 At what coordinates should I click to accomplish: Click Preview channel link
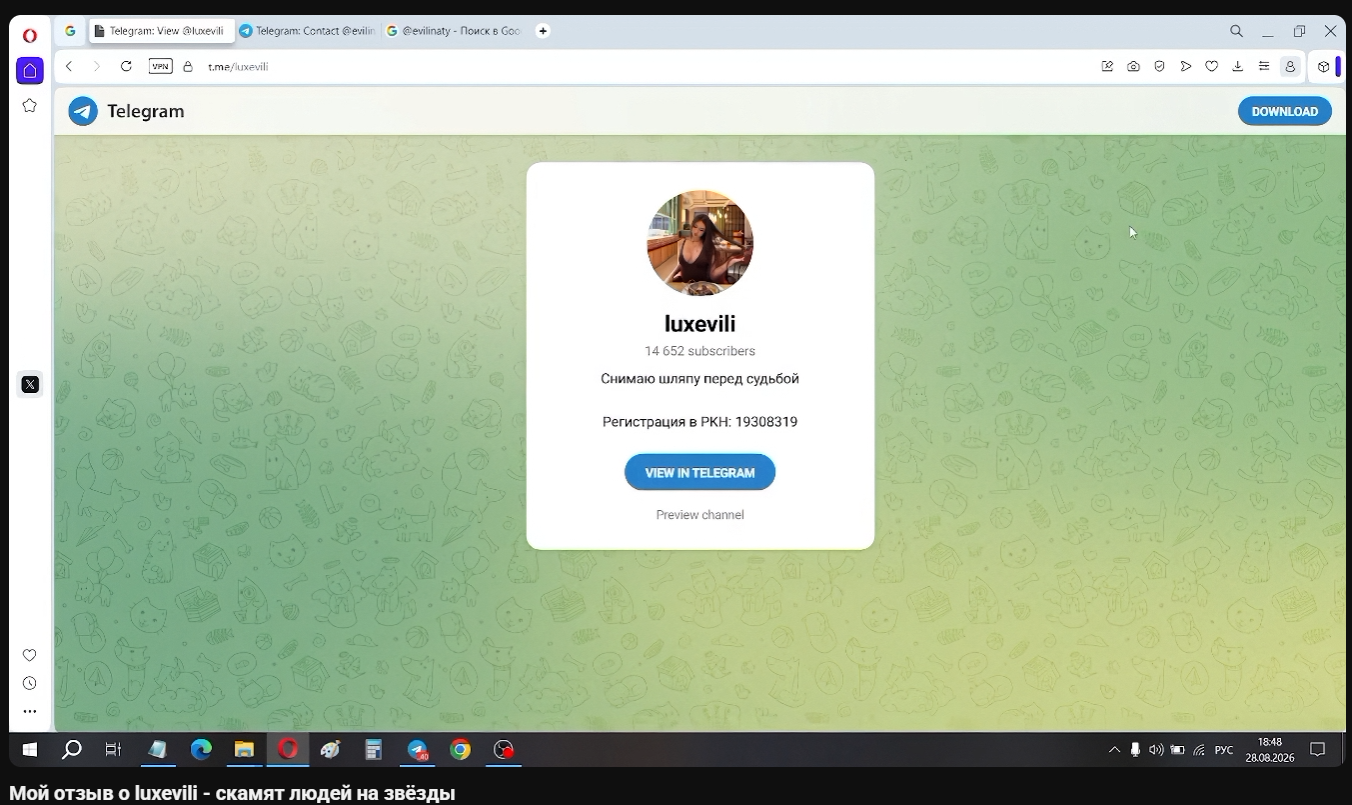point(700,515)
